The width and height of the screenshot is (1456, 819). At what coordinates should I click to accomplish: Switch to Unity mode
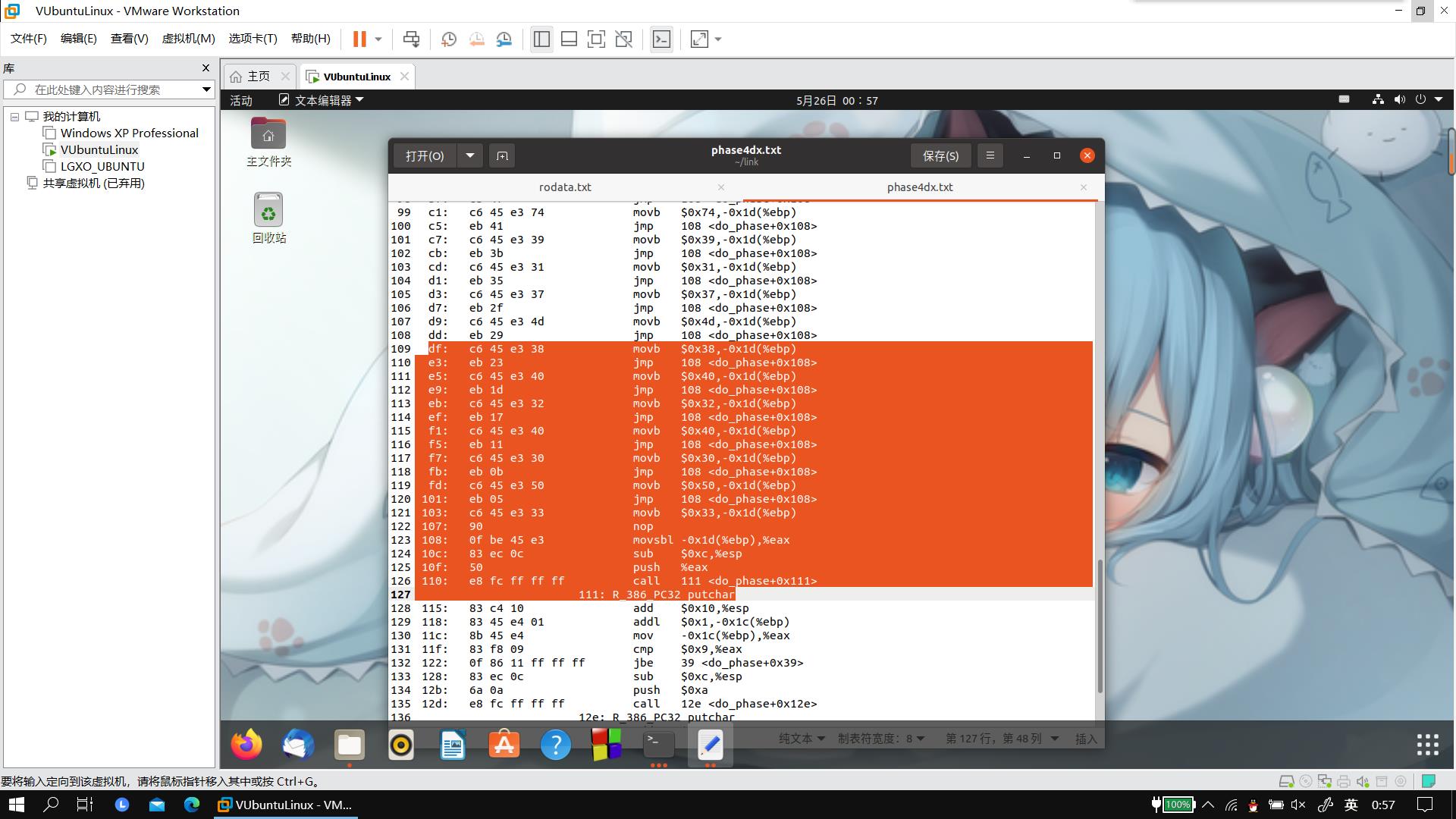point(623,39)
